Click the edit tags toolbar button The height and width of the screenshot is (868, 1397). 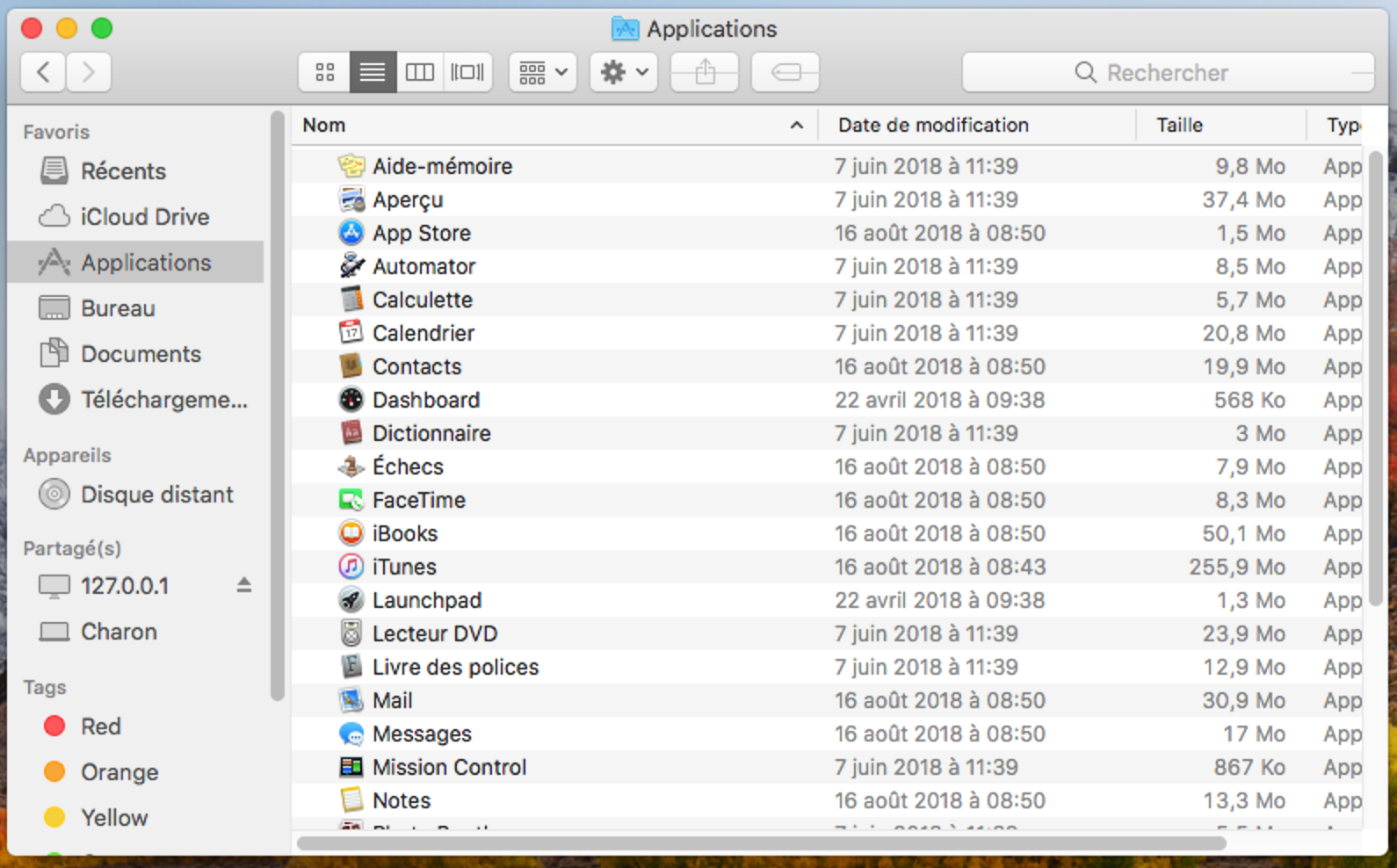click(785, 72)
